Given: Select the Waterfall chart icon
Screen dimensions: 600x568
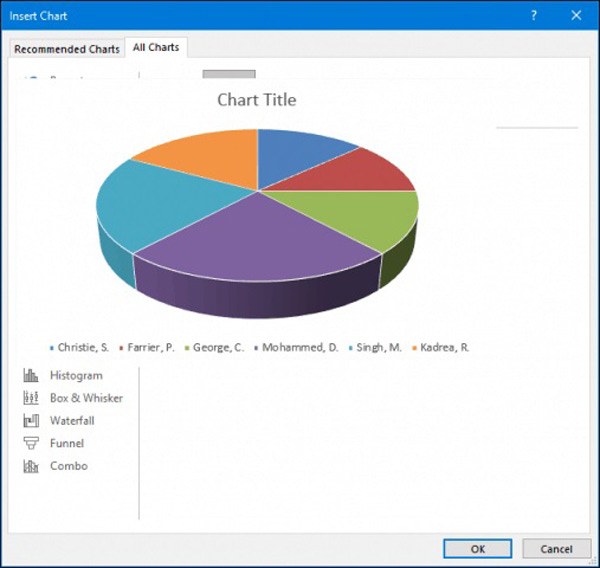Looking at the screenshot, I should pyautogui.click(x=31, y=421).
